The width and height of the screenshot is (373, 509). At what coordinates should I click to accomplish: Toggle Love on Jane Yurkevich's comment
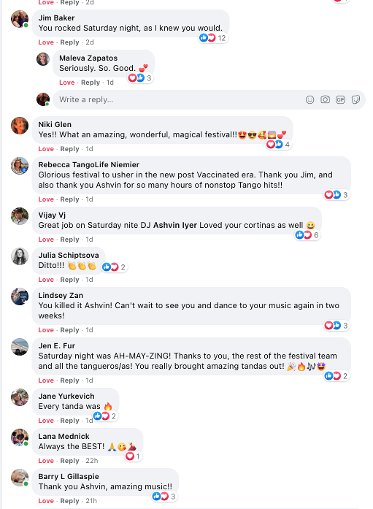(x=46, y=421)
